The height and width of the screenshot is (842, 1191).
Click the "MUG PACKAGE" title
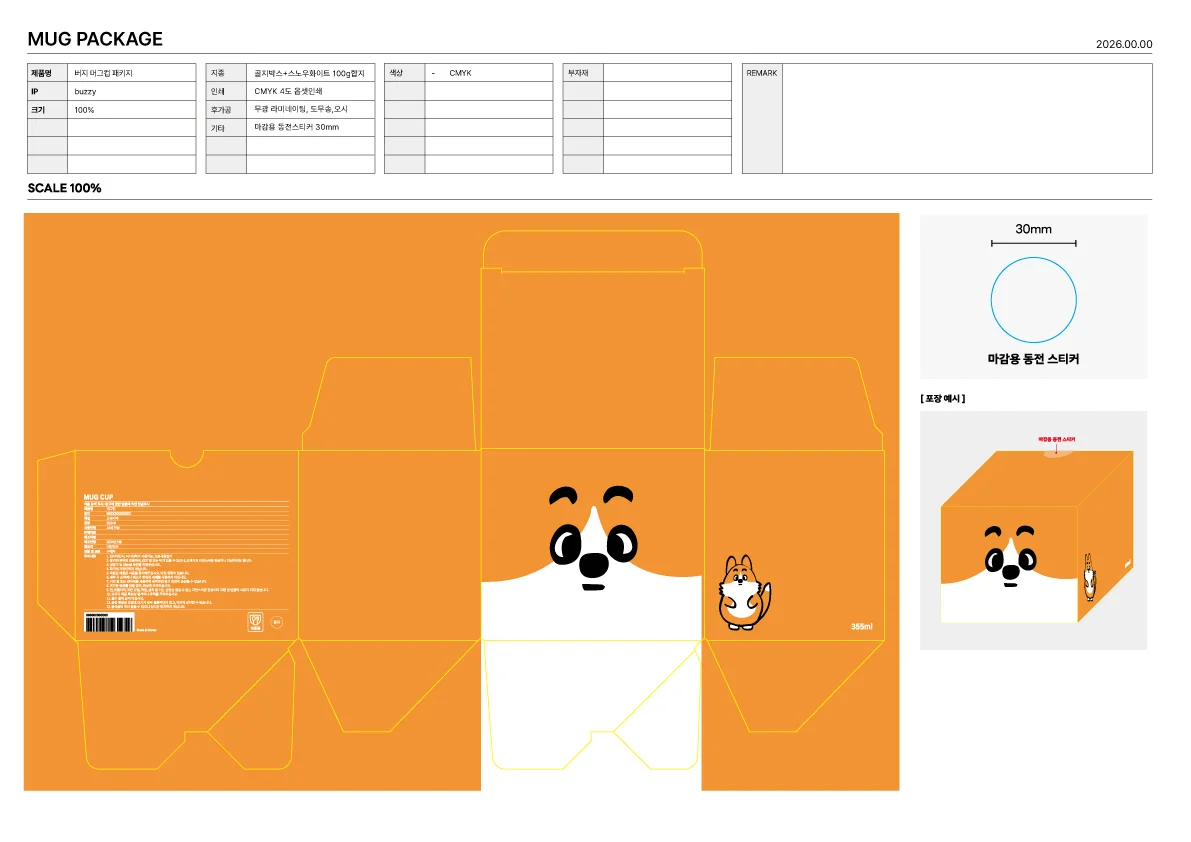pos(95,39)
